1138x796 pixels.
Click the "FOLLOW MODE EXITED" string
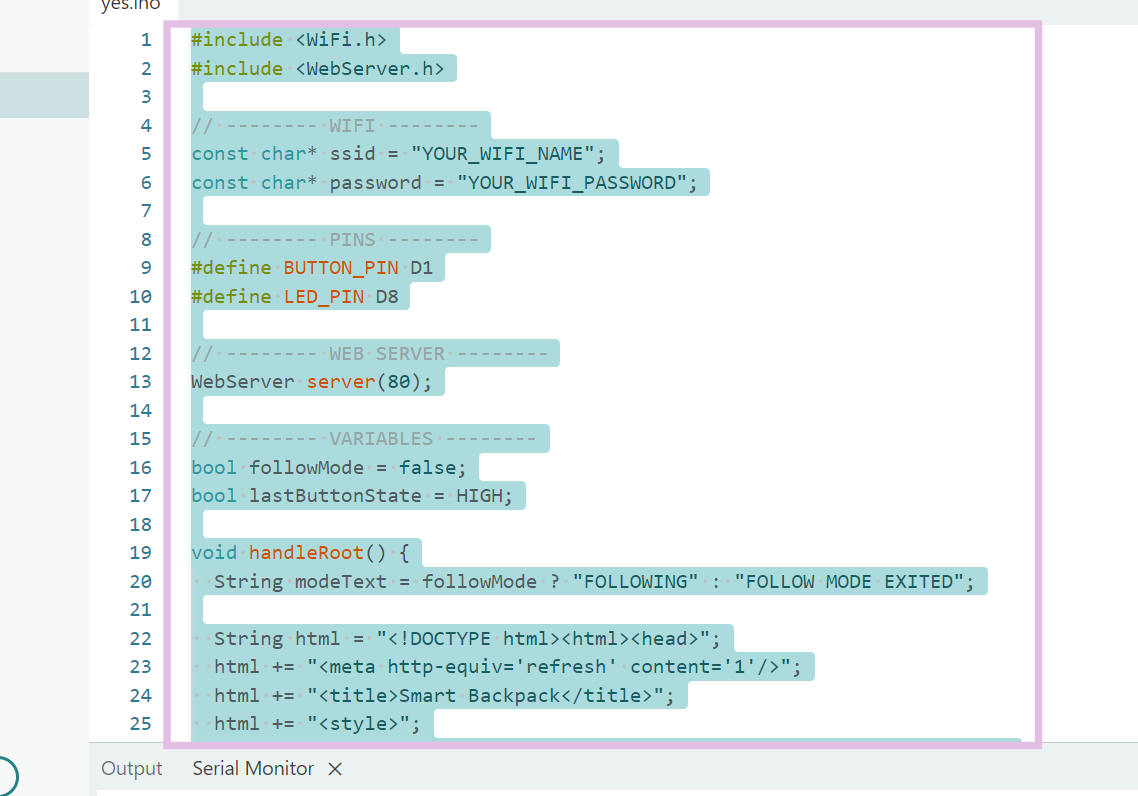[848, 581]
